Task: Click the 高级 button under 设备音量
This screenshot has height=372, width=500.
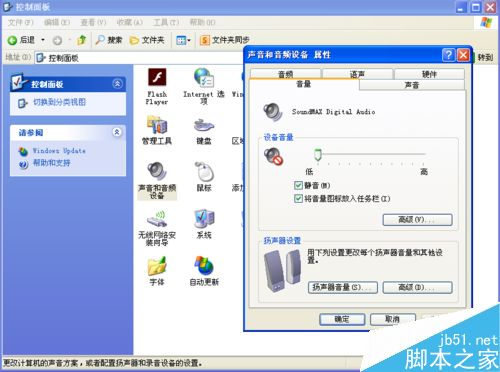Action: point(417,220)
